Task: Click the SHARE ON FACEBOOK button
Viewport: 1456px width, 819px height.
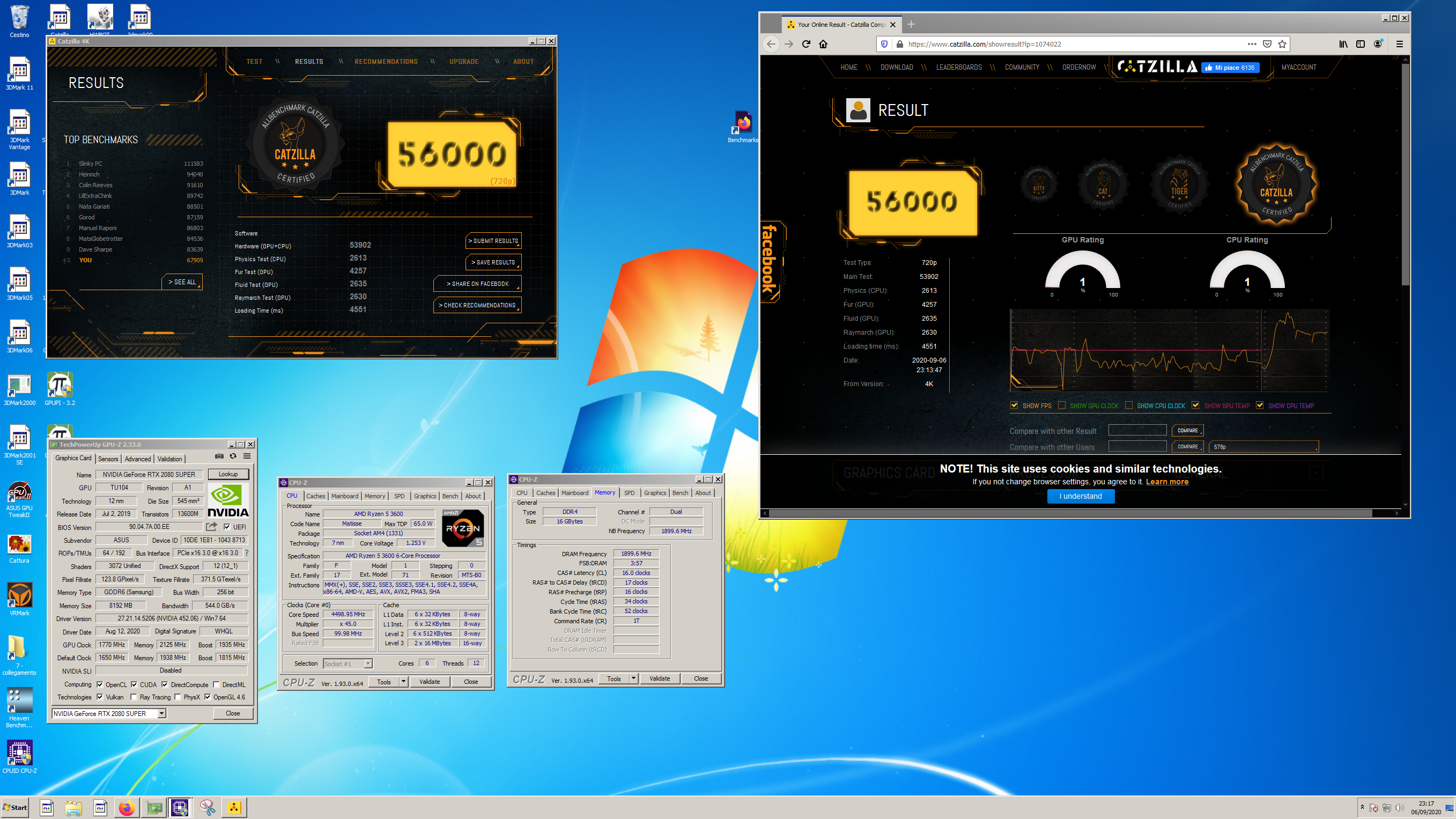Action: point(478,284)
